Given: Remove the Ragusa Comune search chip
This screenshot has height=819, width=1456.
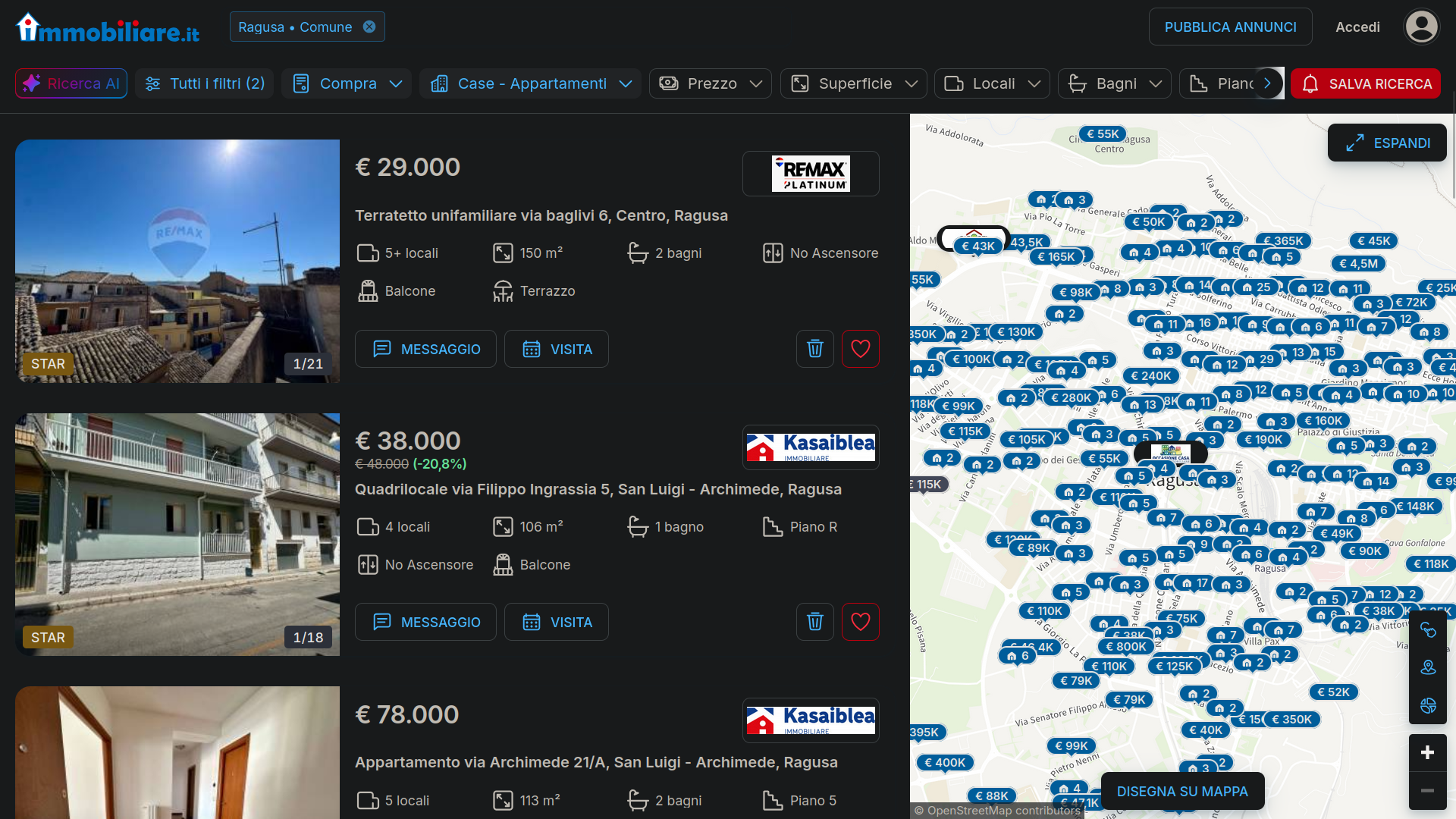Looking at the screenshot, I should click(369, 27).
